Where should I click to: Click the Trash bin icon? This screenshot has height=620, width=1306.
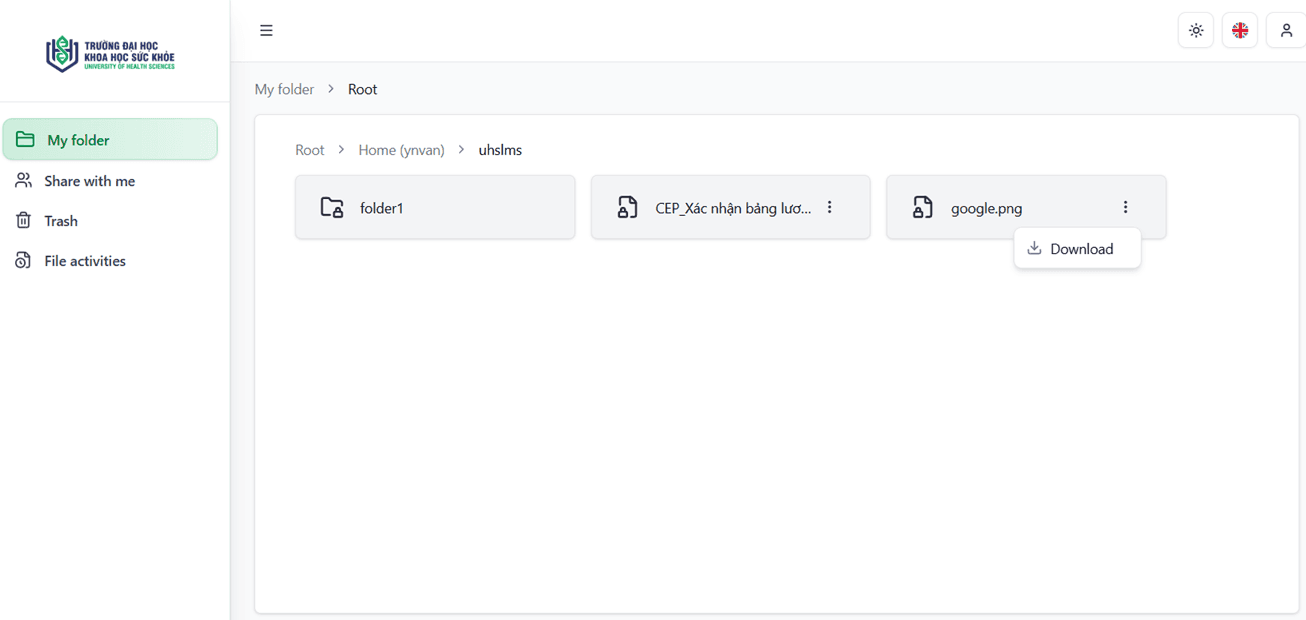(23, 220)
